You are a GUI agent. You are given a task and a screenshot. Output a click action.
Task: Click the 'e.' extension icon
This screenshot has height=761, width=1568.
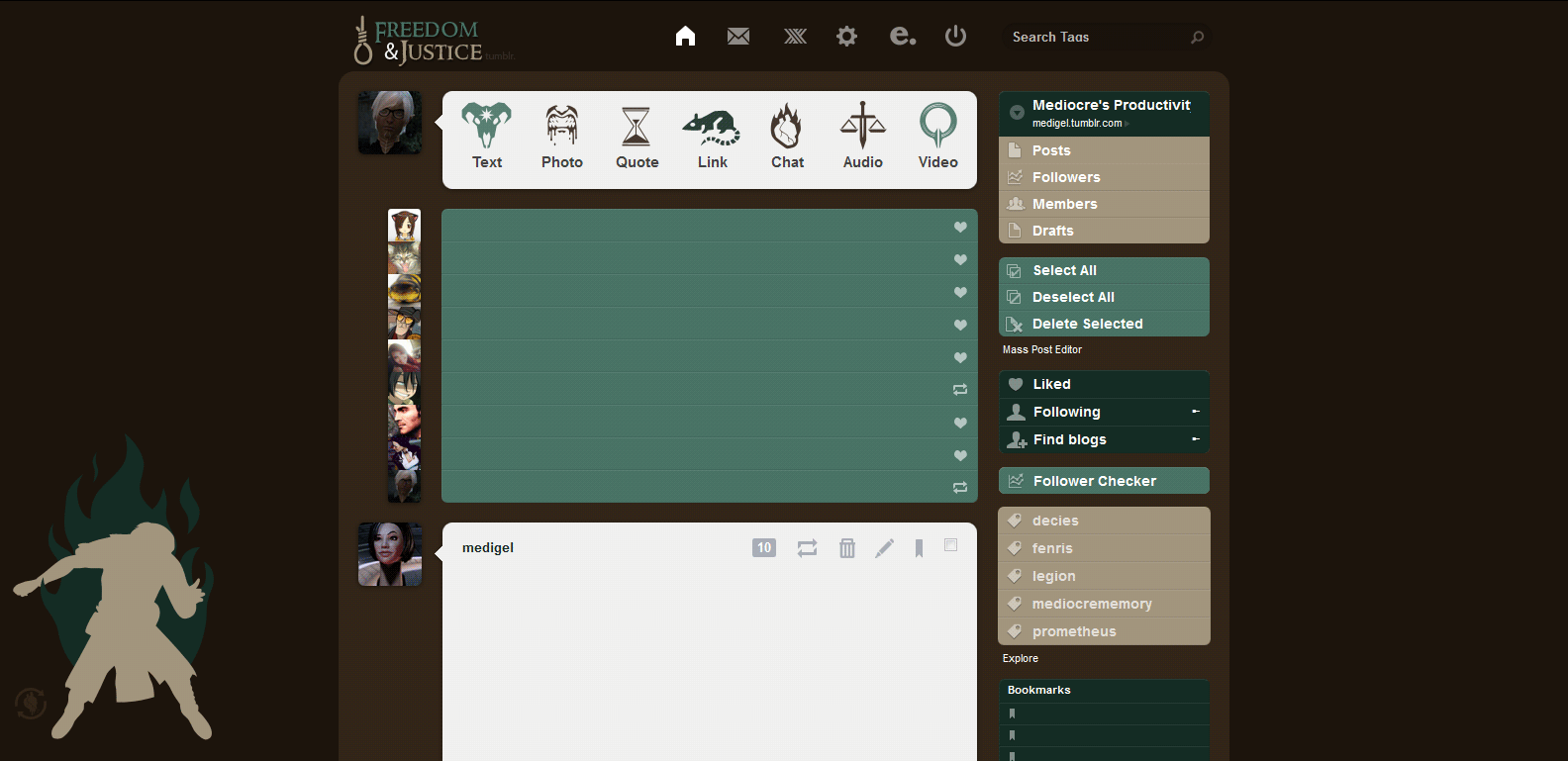pyautogui.click(x=902, y=37)
